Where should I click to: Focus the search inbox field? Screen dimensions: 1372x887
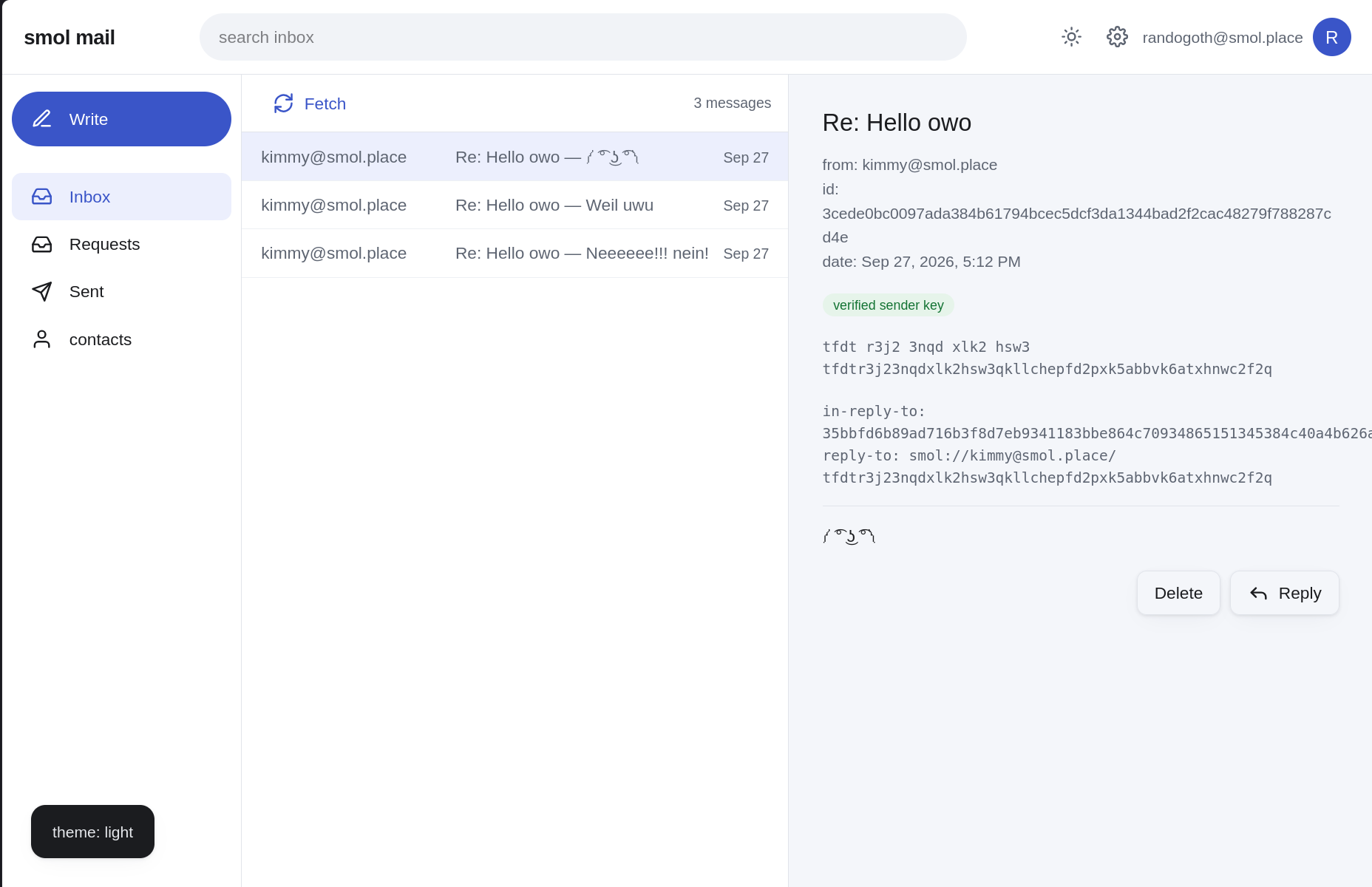583,37
